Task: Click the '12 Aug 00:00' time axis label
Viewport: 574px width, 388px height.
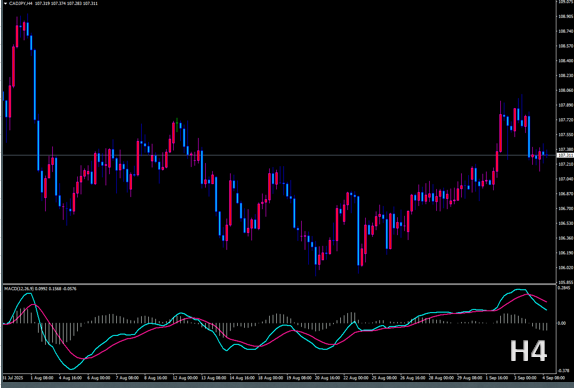Action: [x=185, y=378]
